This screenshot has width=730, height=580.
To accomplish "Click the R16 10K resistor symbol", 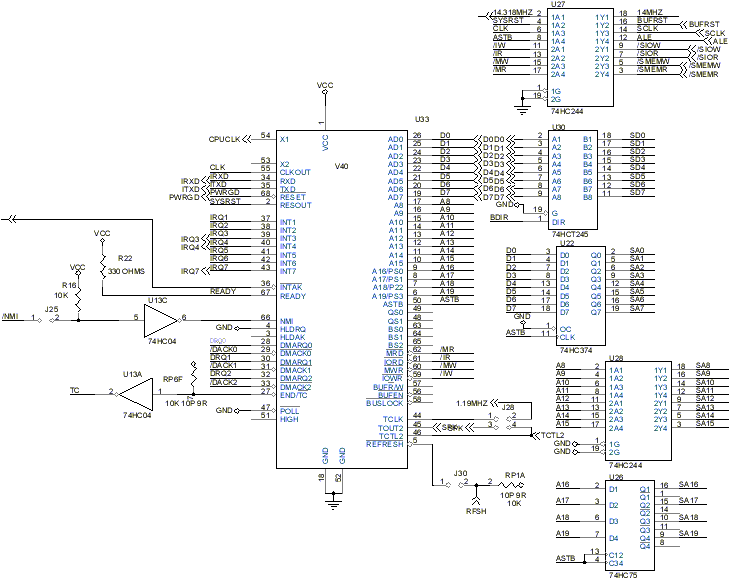I will tap(78, 299).
